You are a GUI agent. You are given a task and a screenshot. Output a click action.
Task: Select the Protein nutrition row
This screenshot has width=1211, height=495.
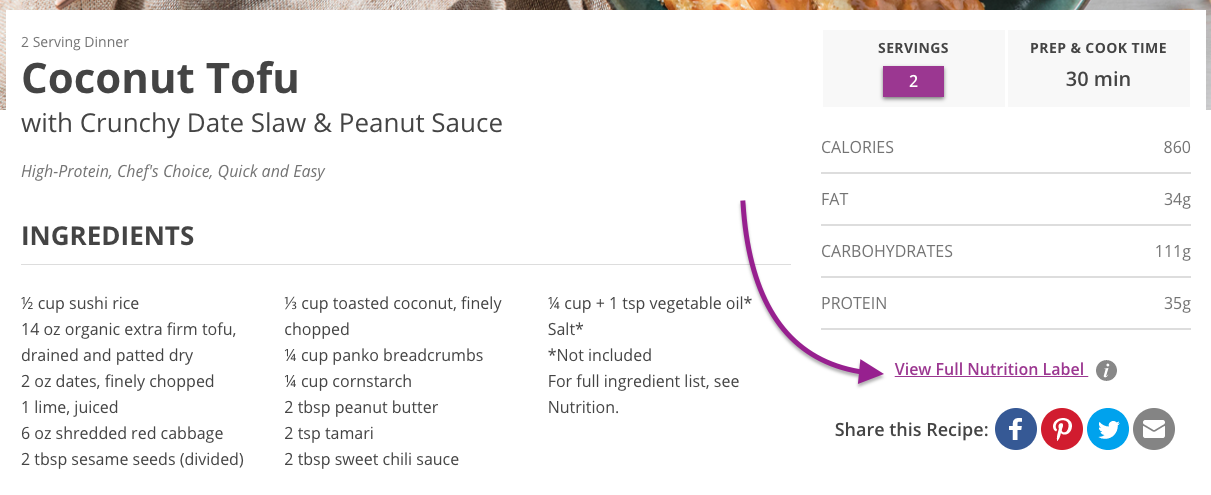coord(1005,304)
